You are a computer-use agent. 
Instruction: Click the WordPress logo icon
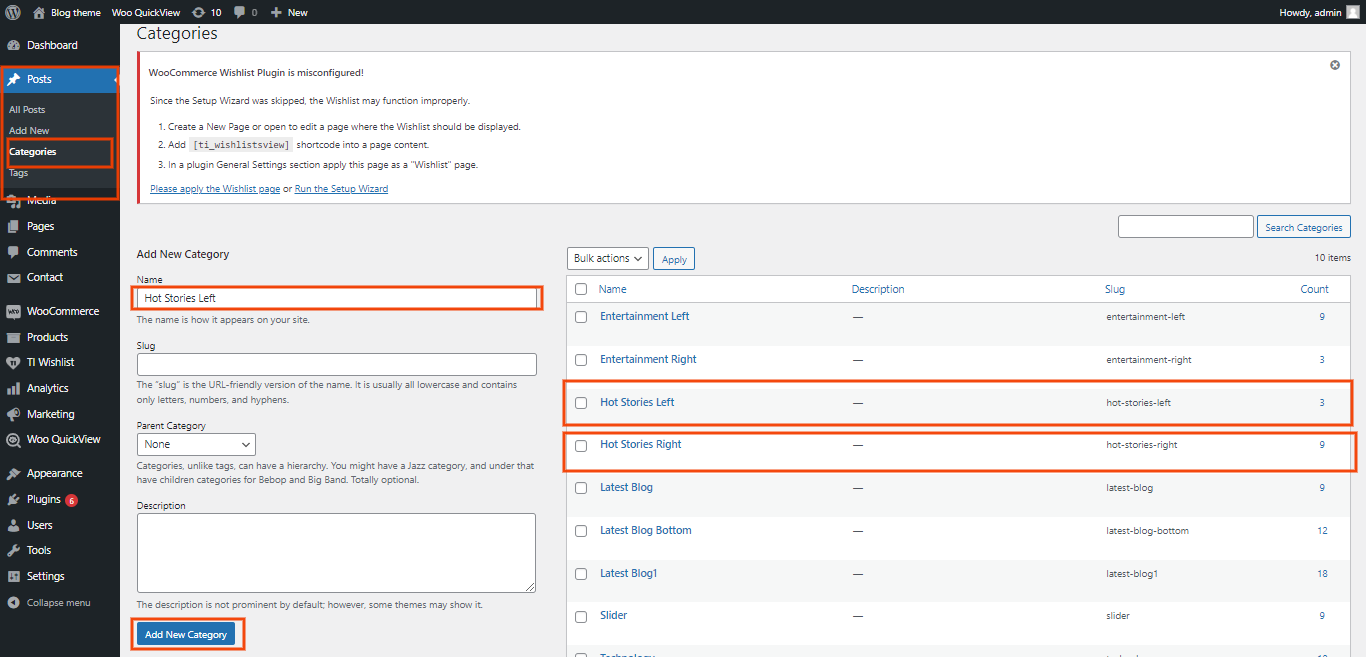click(x=13, y=12)
